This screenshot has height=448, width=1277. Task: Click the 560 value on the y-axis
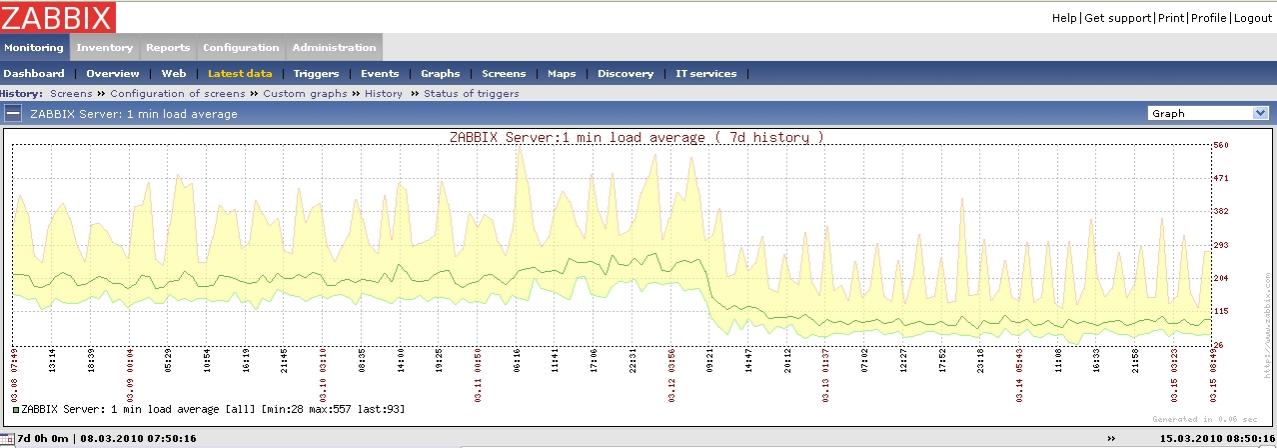click(1220, 145)
